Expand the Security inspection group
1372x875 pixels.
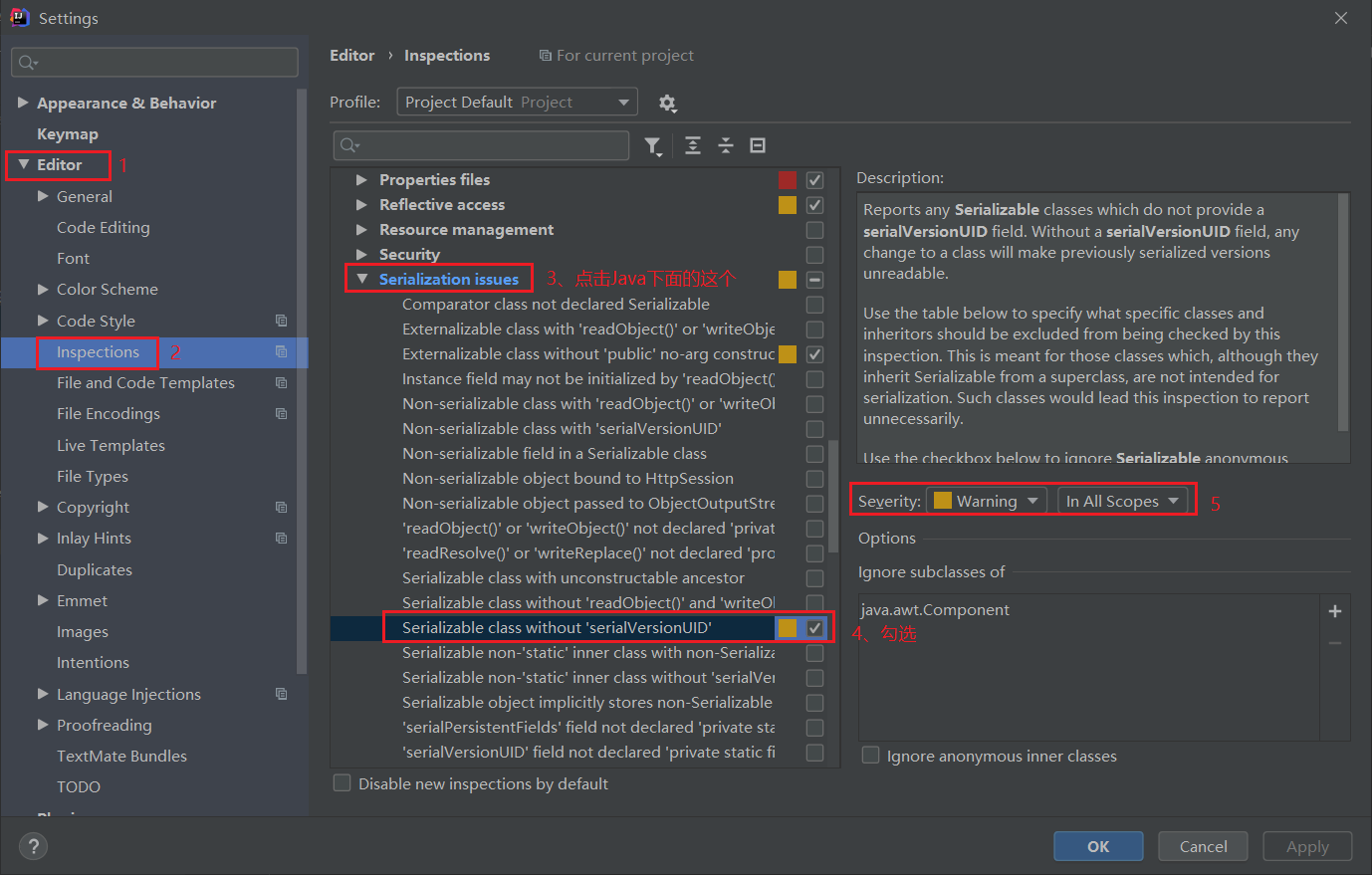(361, 255)
